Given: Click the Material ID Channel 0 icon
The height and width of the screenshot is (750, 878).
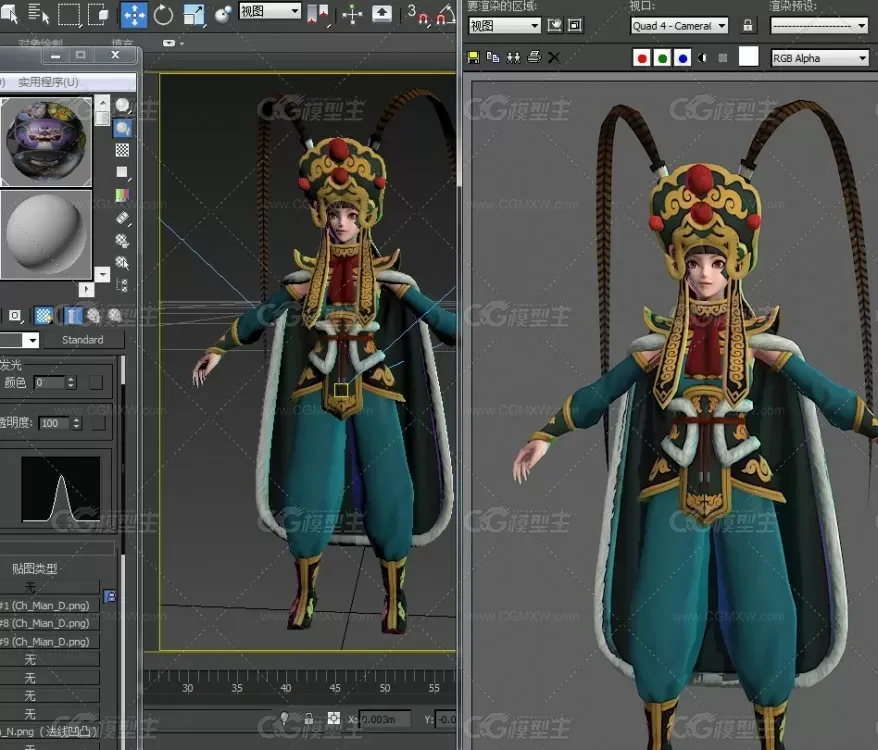Looking at the screenshot, I should [x=15, y=316].
